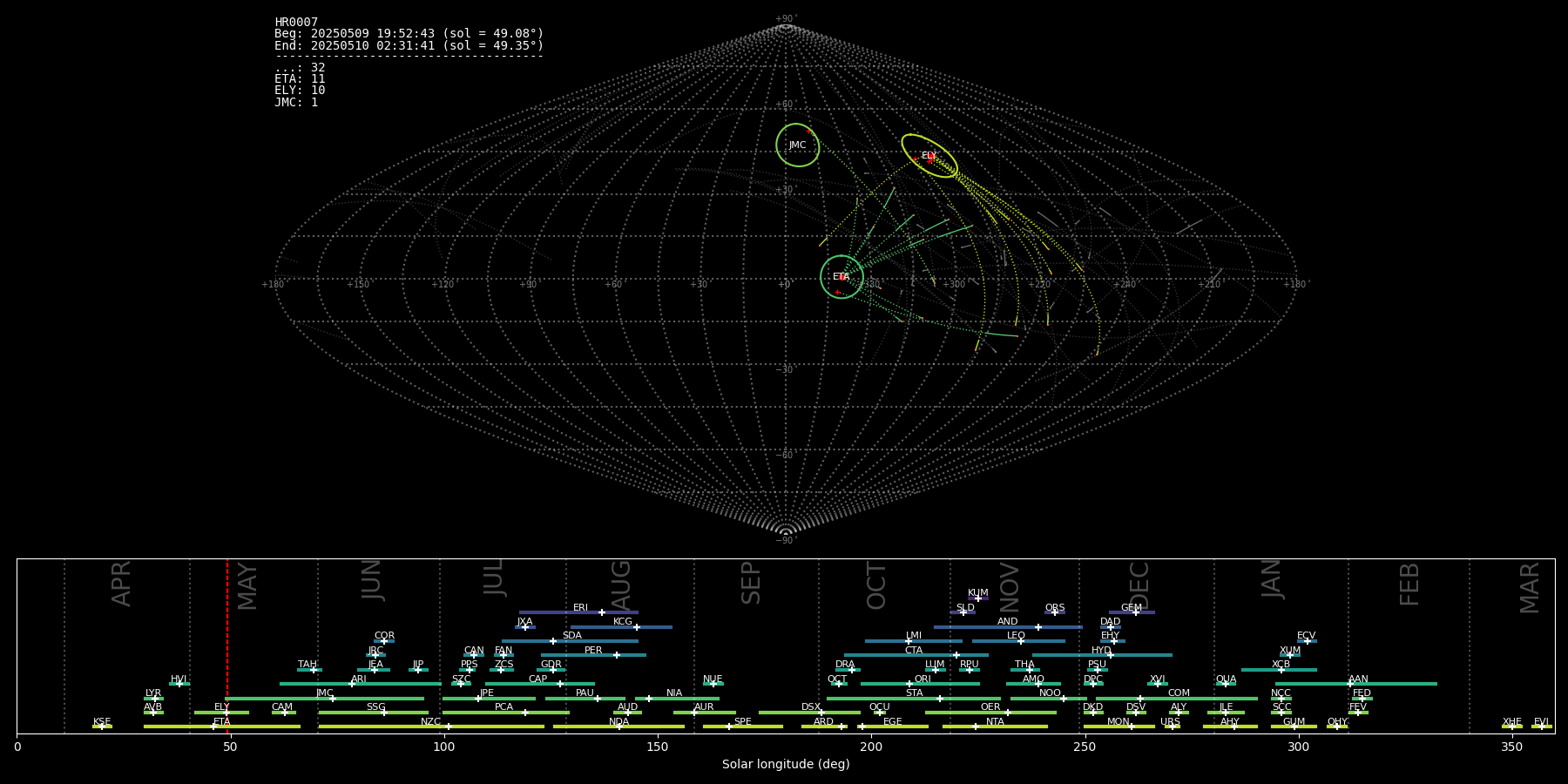The width and height of the screenshot is (1568, 784).
Task: Select the NUE shower marker in the timeline
Action: pyautogui.click(x=713, y=684)
